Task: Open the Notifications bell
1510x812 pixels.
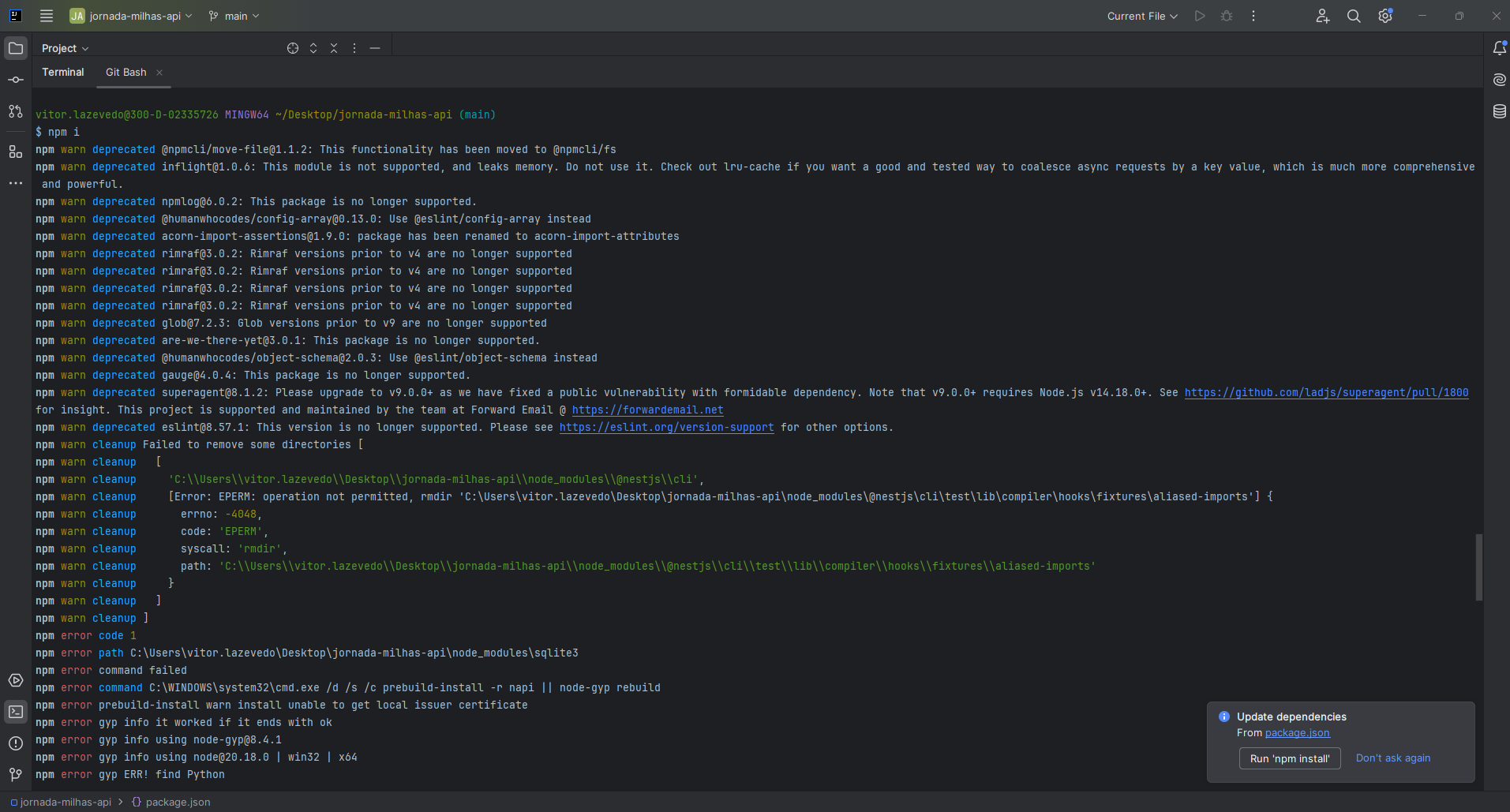Action: (x=1500, y=48)
